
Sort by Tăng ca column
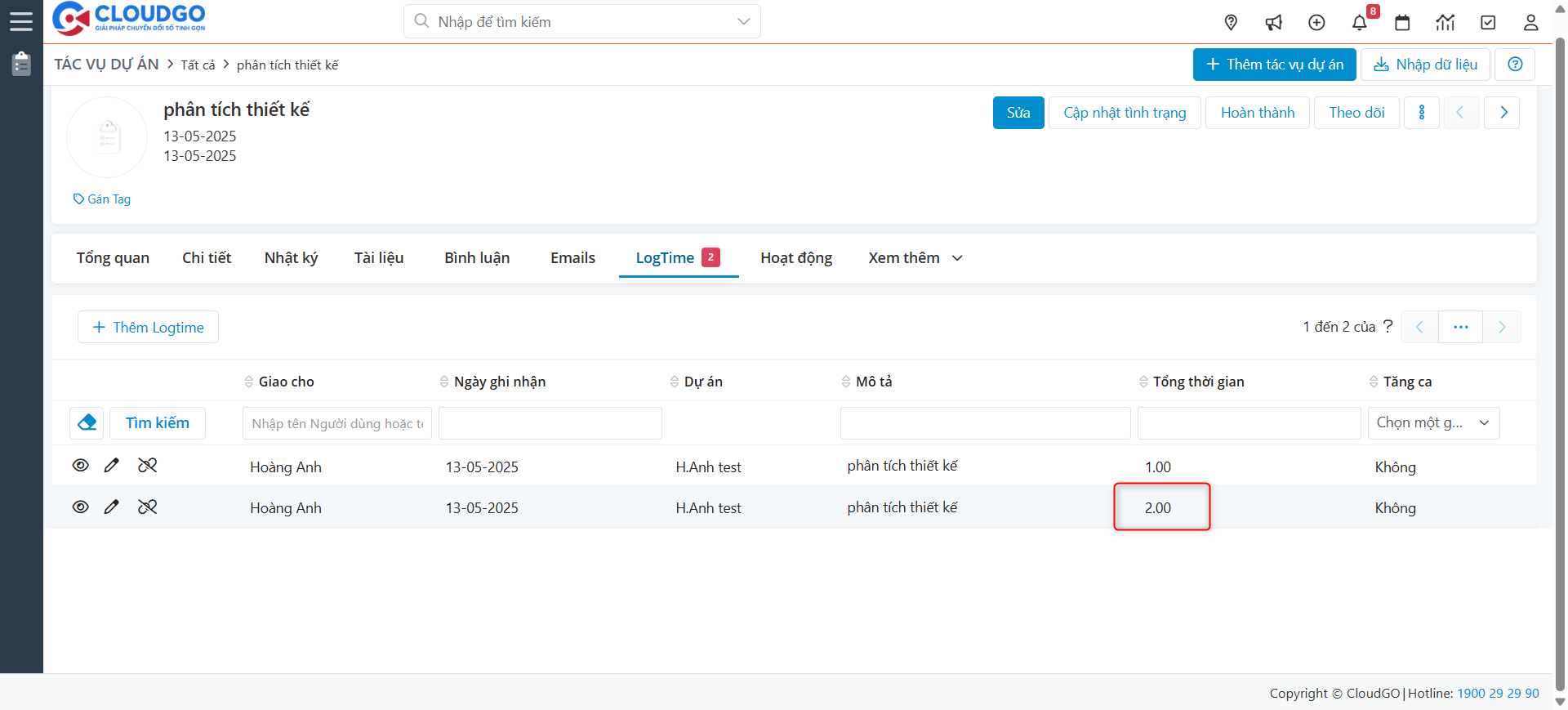[1401, 382]
